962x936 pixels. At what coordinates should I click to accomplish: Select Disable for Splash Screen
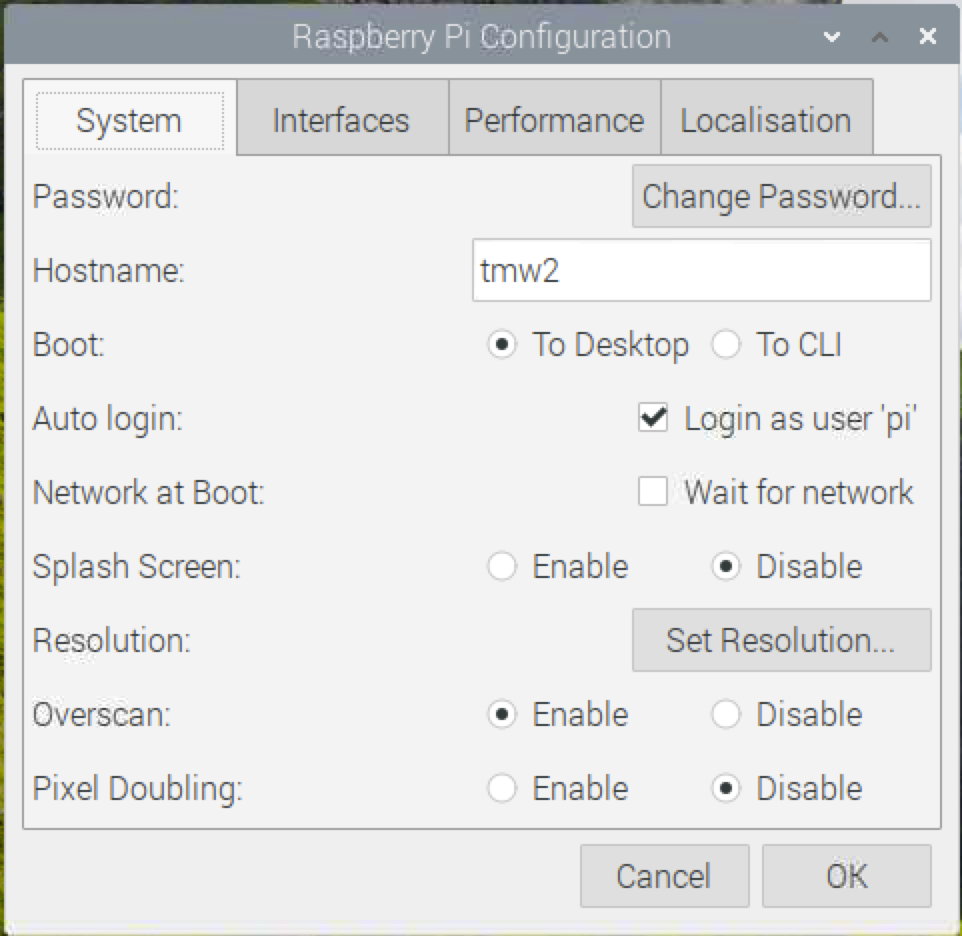point(726,567)
